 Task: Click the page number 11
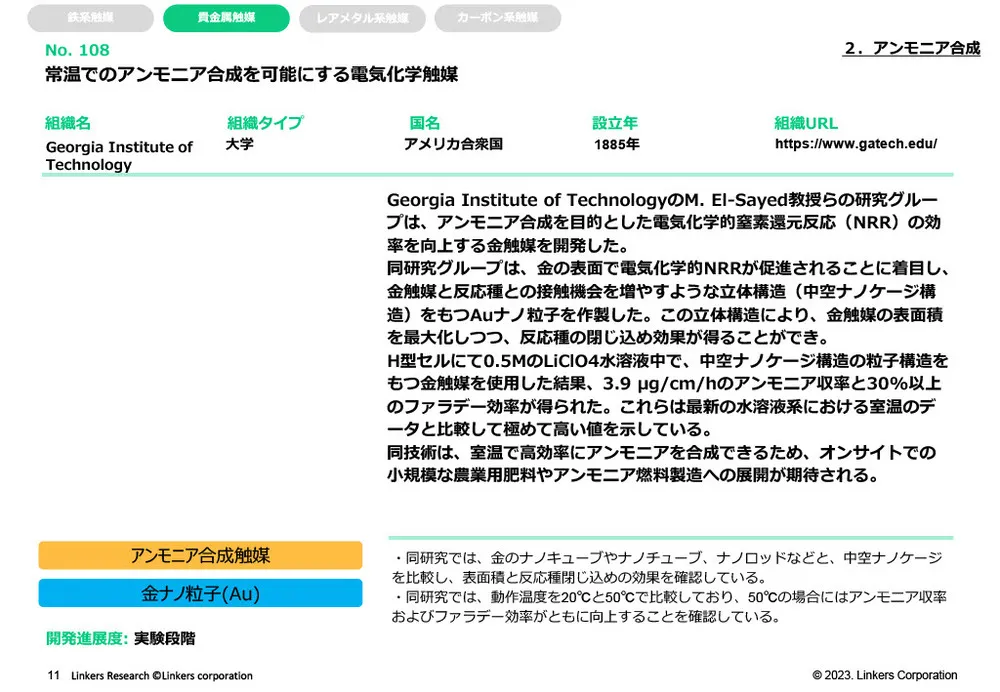(54, 675)
